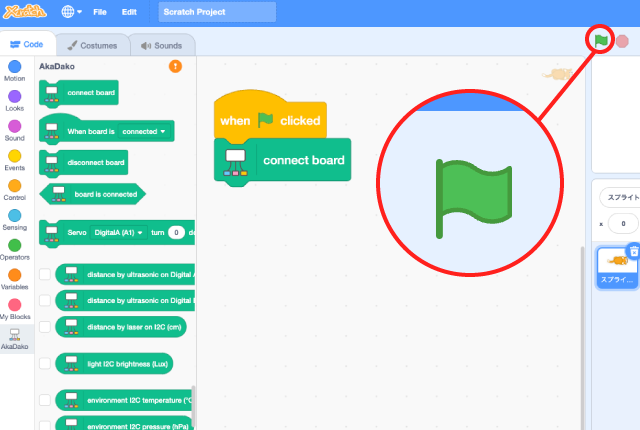Open the connected dropdown in hat block

[144, 131]
